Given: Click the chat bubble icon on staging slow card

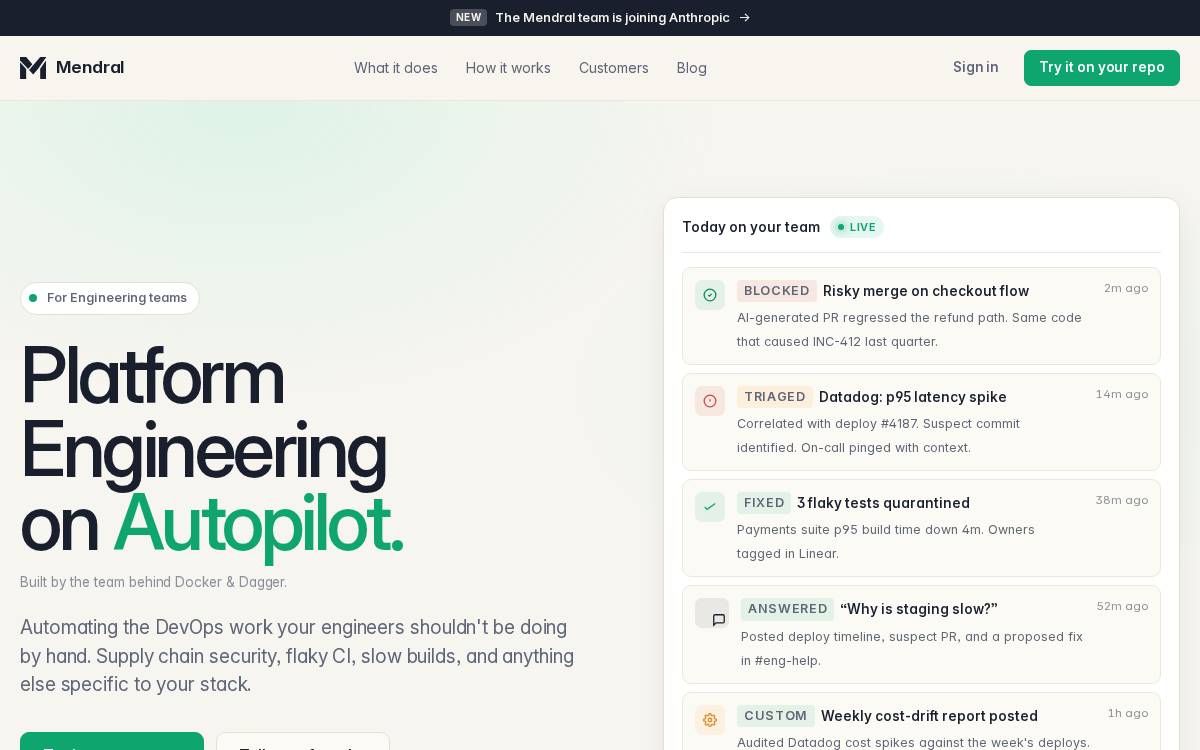Looking at the screenshot, I should tap(717, 619).
